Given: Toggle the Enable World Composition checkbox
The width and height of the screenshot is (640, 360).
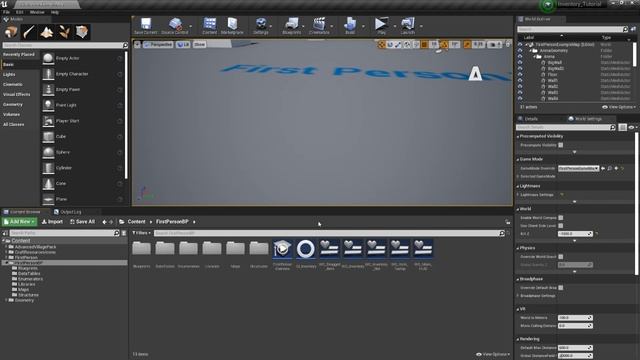Looking at the screenshot, I should pos(561,218).
